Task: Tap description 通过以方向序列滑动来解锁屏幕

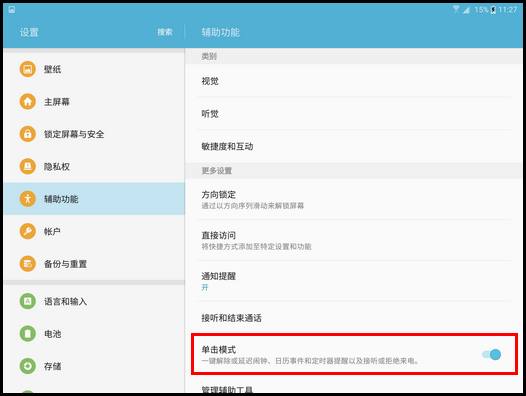Action: click(x=253, y=206)
